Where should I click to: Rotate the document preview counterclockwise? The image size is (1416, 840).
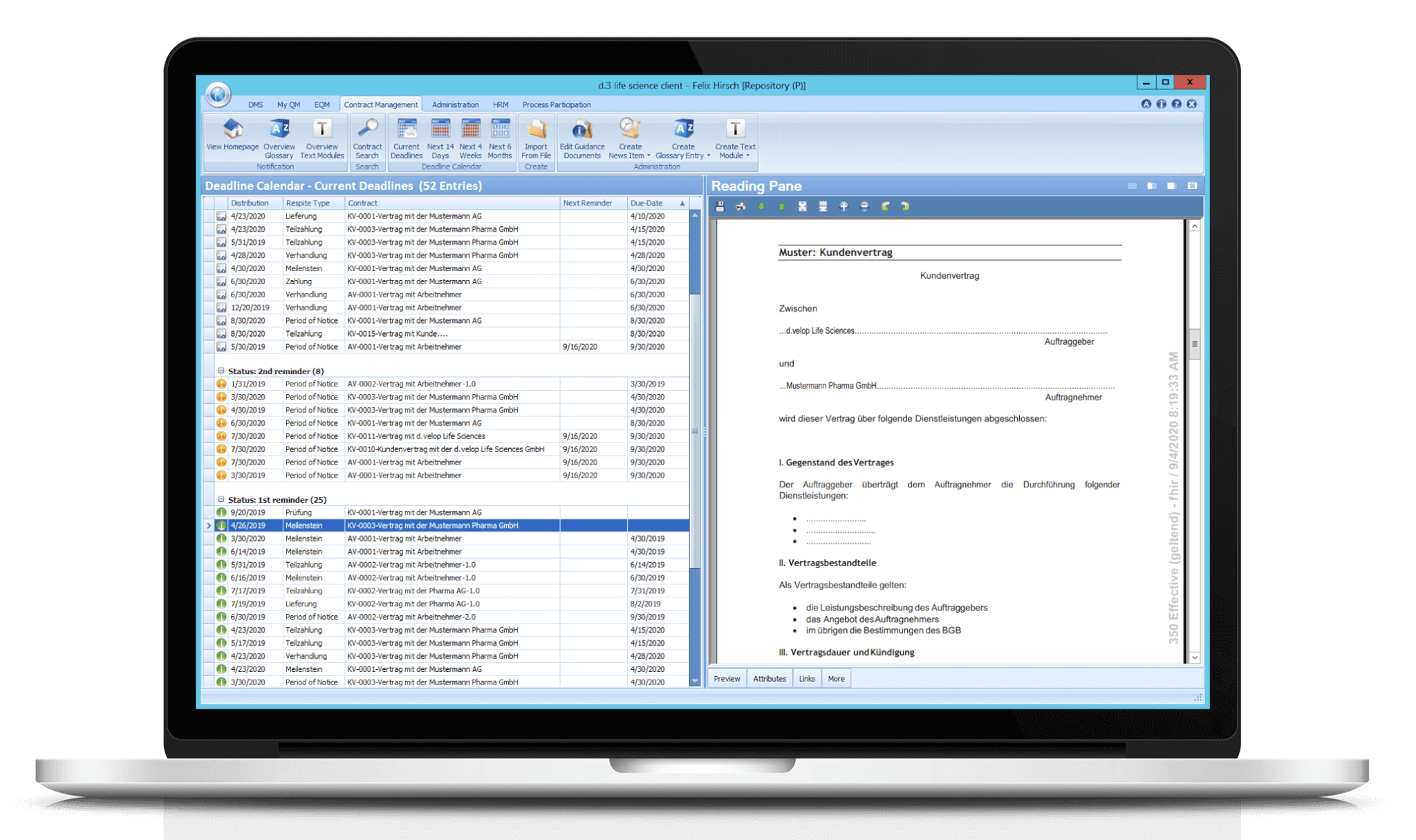[885, 206]
